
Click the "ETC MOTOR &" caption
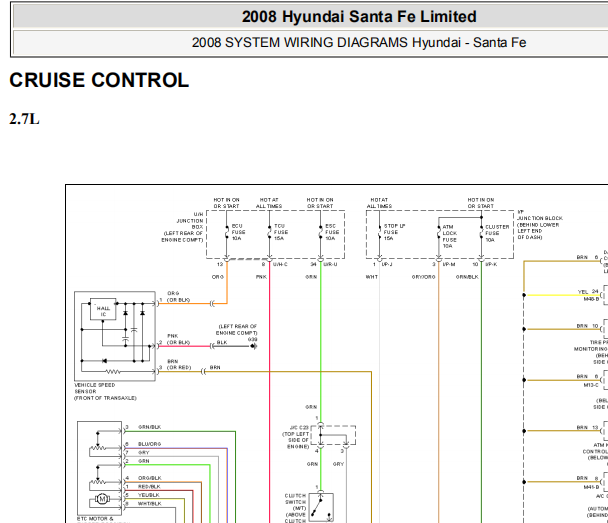coord(95,518)
